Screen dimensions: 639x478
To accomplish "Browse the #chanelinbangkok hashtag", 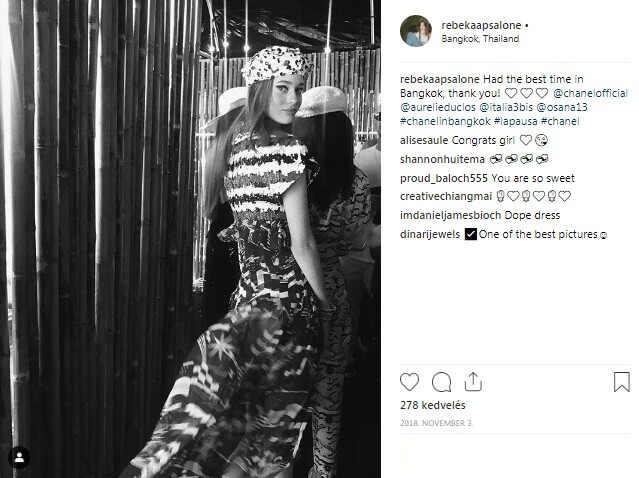I will (x=445, y=121).
